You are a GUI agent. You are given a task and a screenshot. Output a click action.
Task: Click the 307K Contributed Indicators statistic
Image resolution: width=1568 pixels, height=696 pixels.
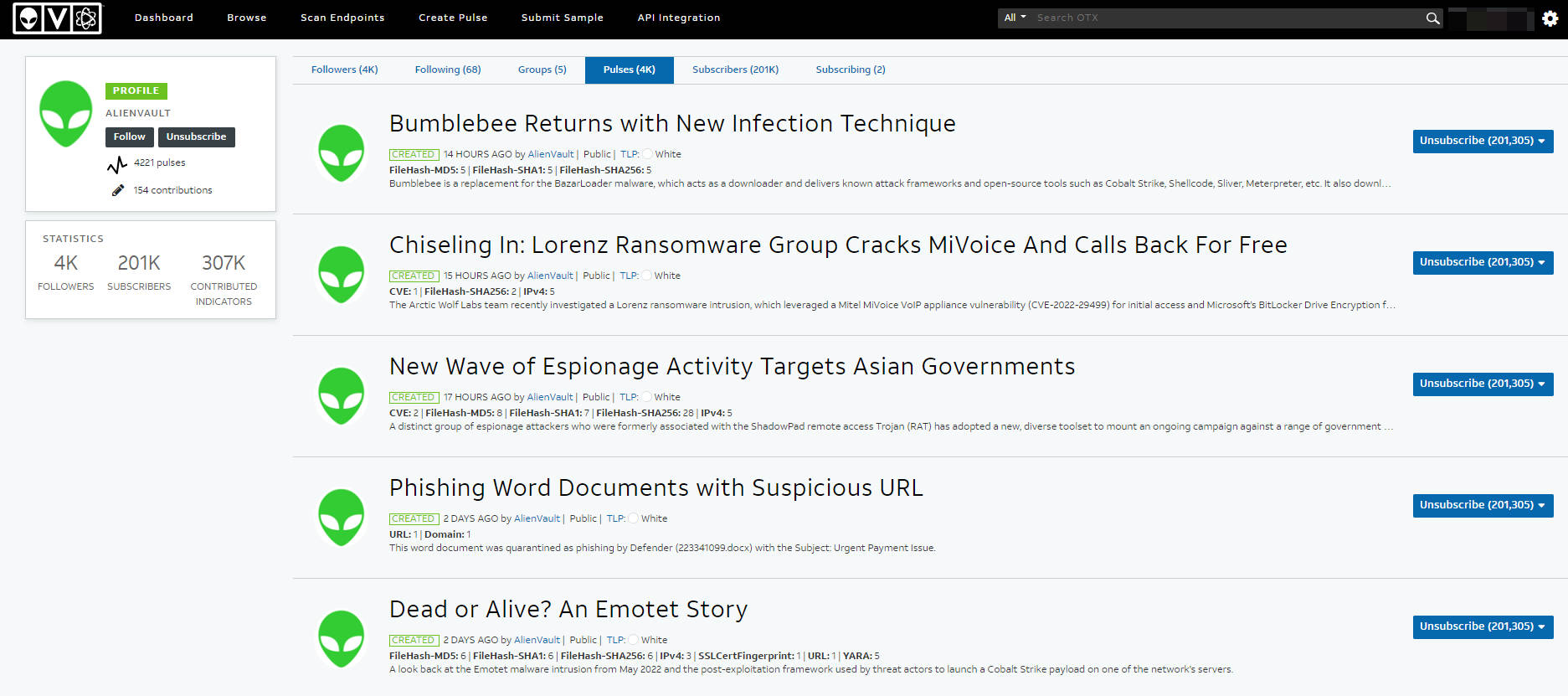click(224, 279)
